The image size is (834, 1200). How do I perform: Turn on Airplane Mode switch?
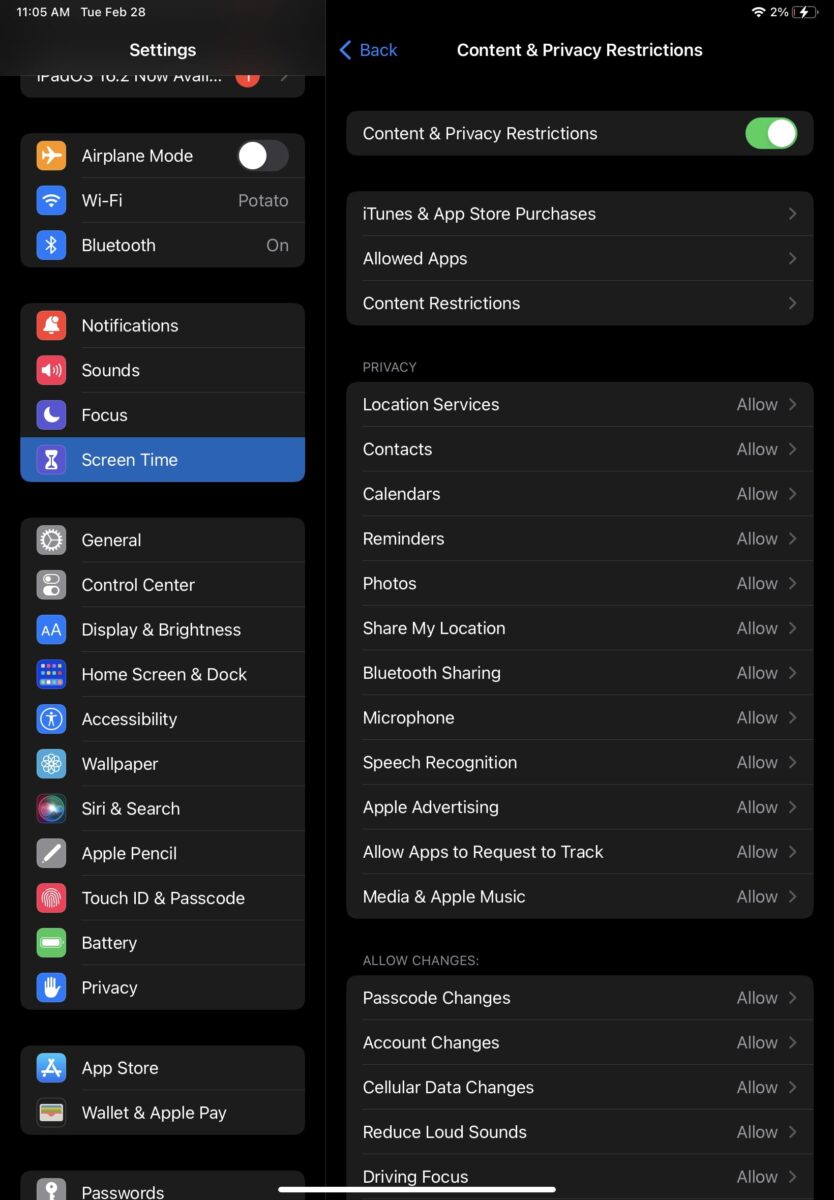[262, 156]
